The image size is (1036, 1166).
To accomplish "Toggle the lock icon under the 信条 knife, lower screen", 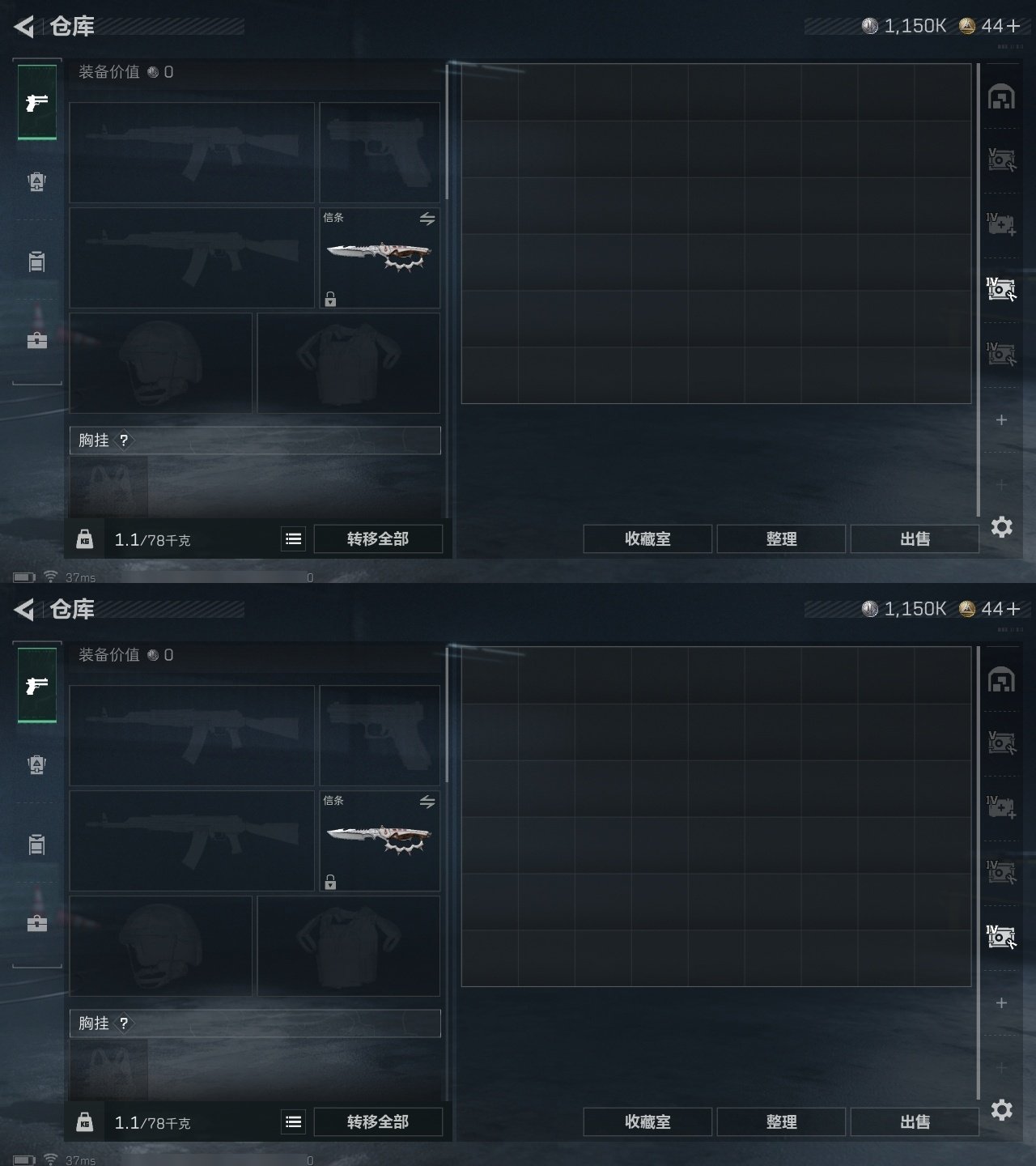I will pos(330,882).
